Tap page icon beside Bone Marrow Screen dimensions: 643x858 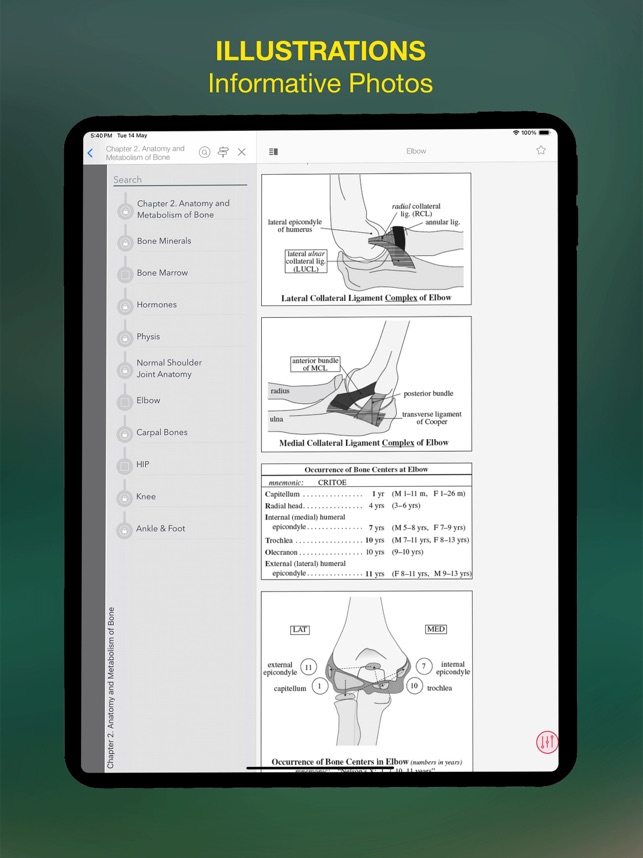tap(125, 274)
